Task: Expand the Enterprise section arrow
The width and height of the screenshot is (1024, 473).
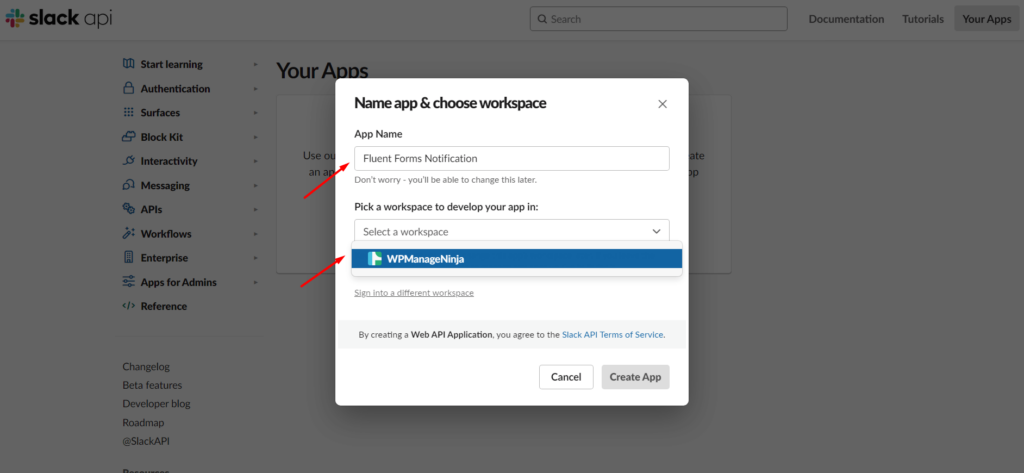Action: click(x=255, y=258)
